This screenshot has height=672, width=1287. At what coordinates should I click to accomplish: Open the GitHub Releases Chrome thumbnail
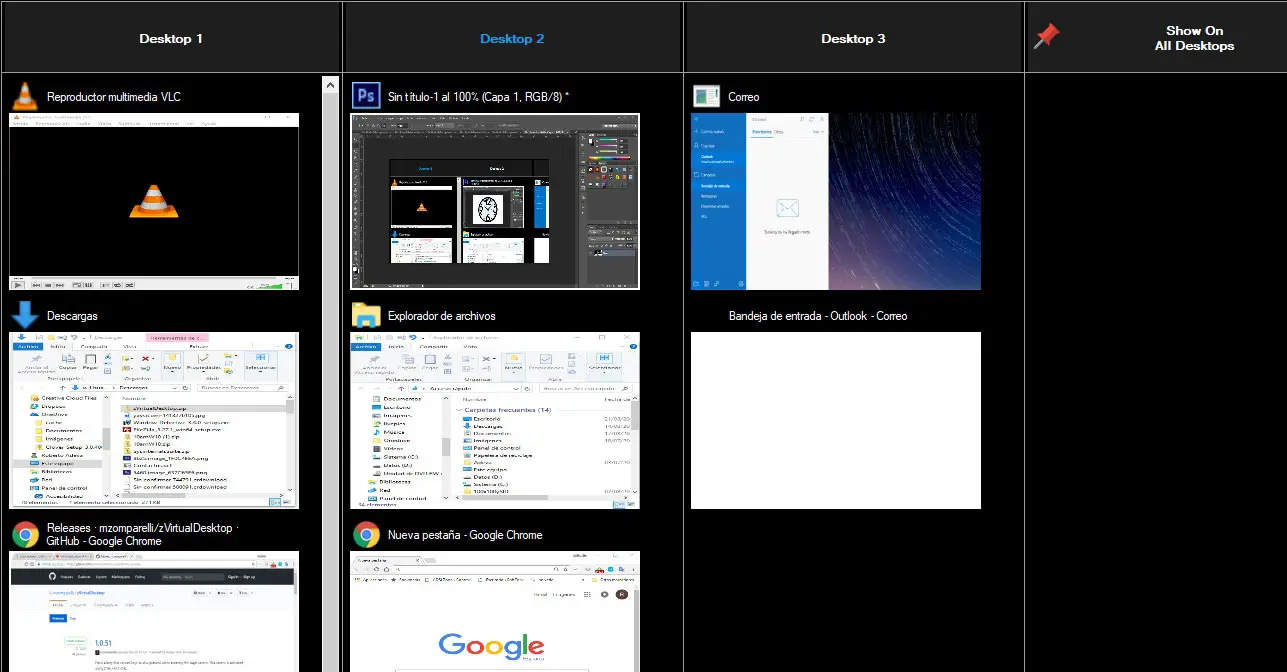[154, 611]
